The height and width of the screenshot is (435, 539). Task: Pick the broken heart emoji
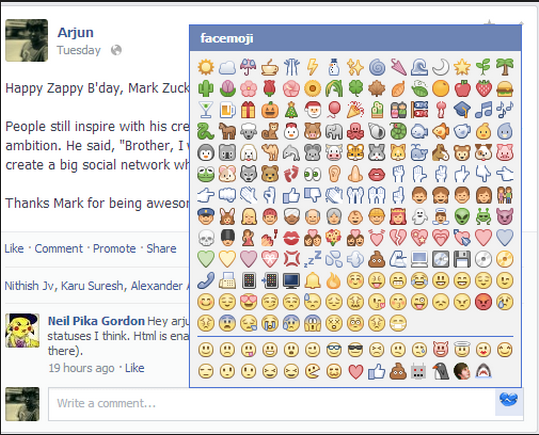pos(398,238)
